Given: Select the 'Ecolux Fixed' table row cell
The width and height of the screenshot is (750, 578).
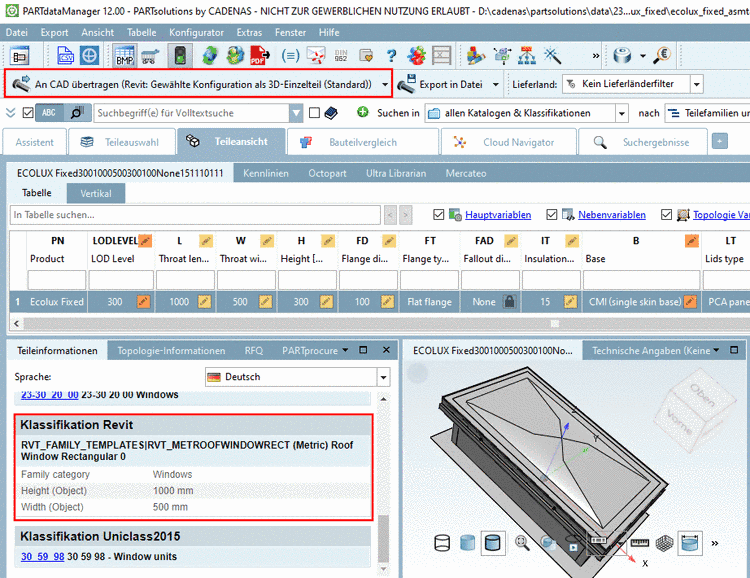Looking at the screenshot, I should (x=56, y=302).
